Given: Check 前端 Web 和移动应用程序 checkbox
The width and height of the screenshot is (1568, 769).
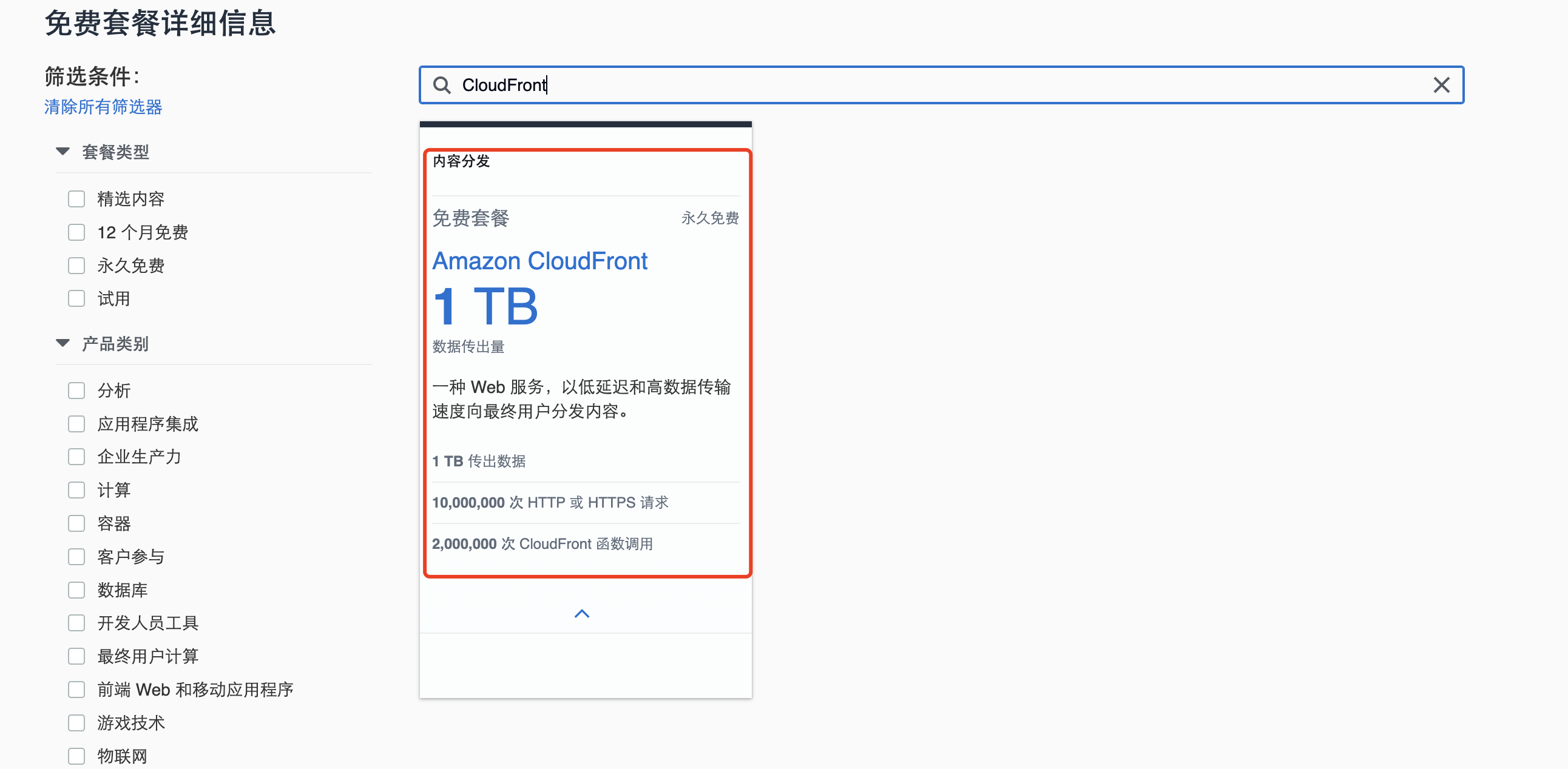Looking at the screenshot, I should click(76, 690).
